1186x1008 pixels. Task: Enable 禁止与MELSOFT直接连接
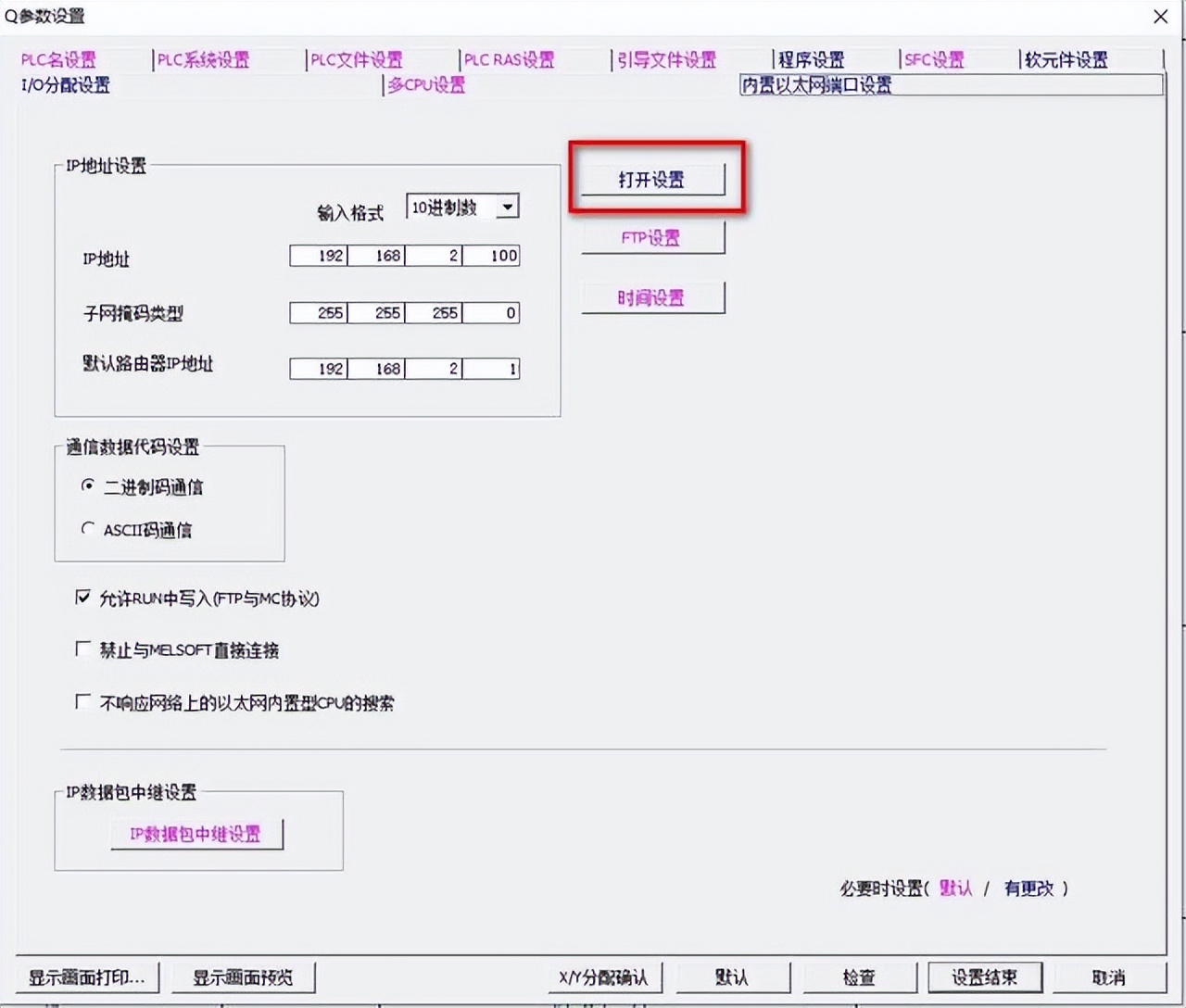coord(82,649)
